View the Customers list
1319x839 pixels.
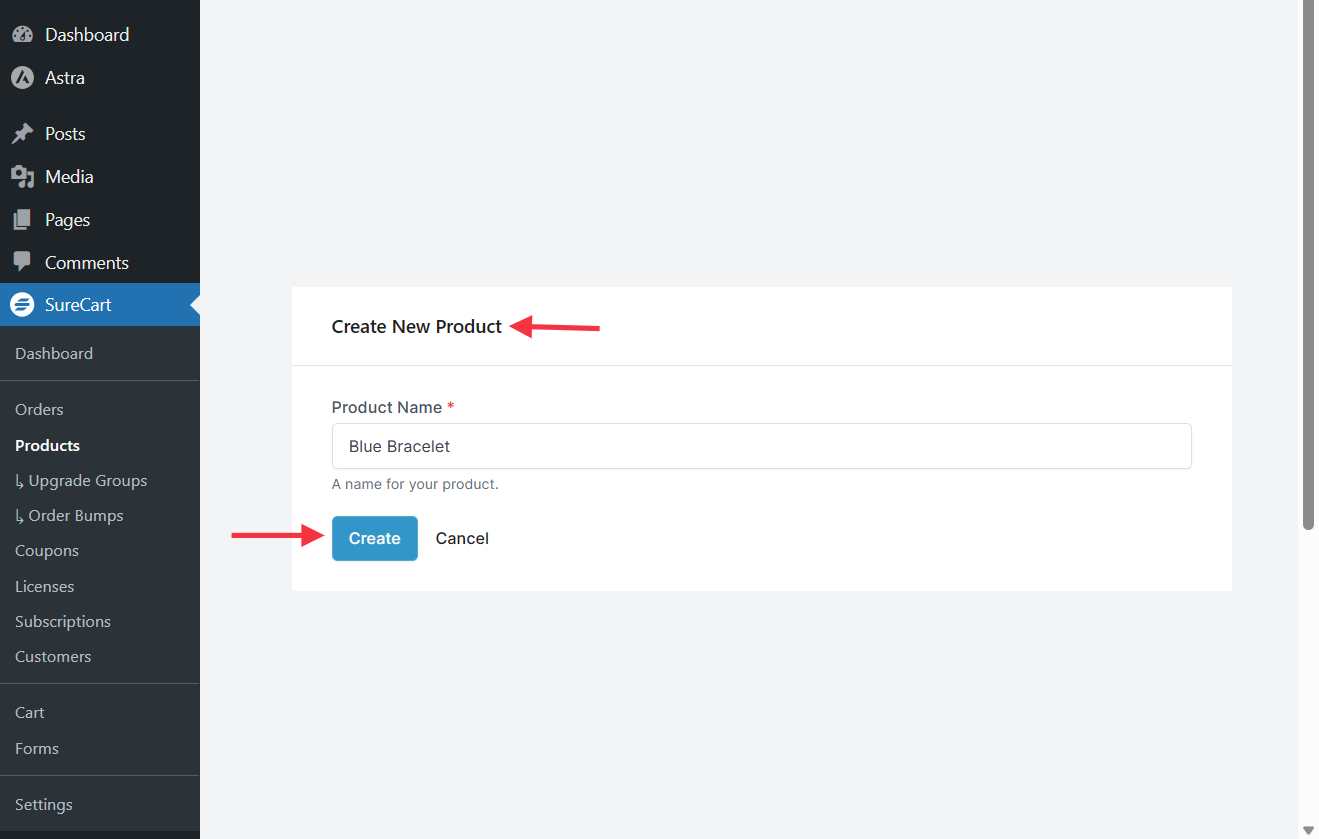[53, 657]
